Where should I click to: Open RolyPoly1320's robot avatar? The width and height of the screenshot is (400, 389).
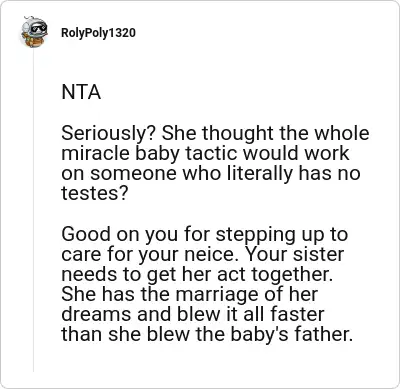click(34, 32)
